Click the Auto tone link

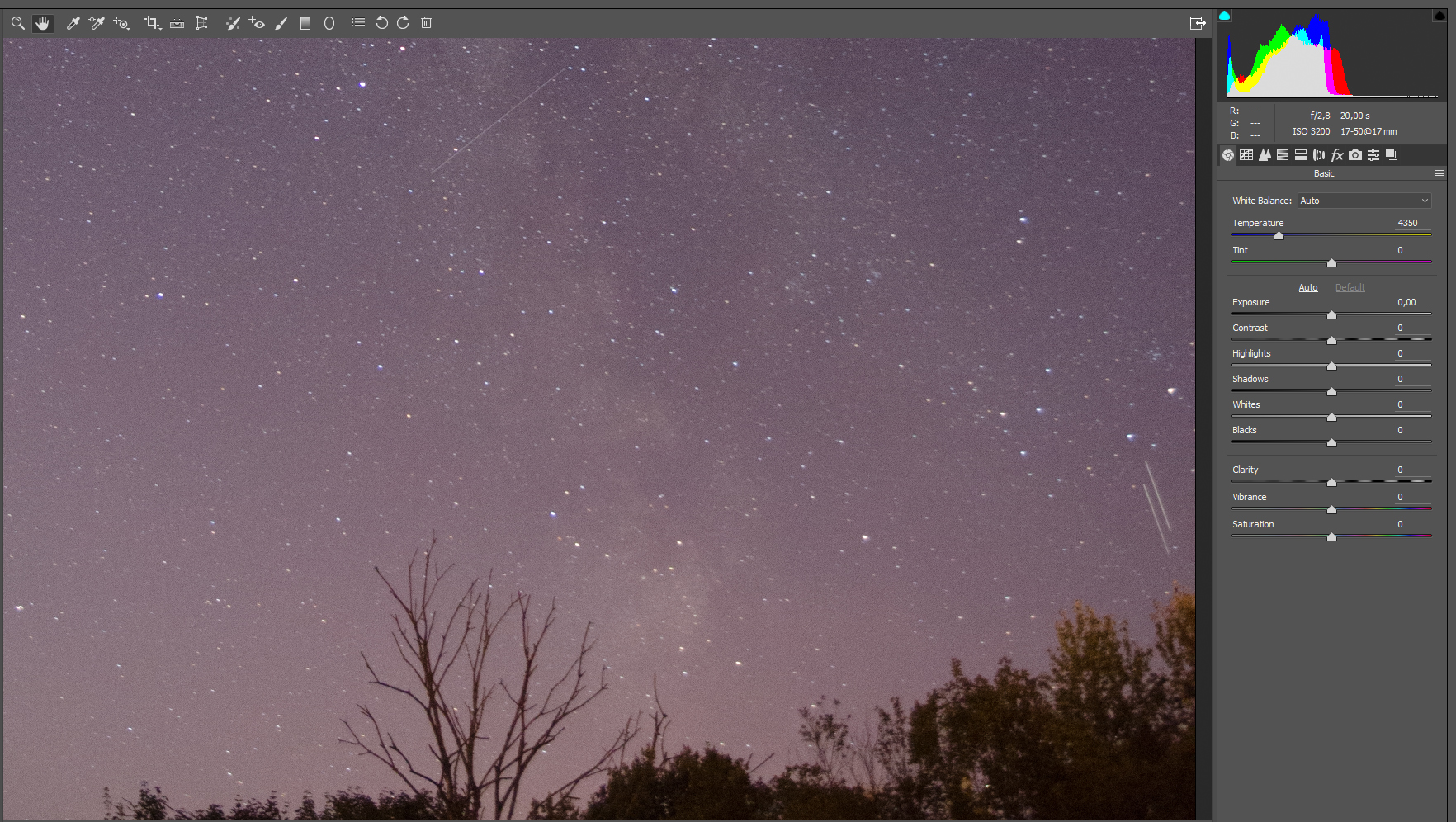[1308, 287]
